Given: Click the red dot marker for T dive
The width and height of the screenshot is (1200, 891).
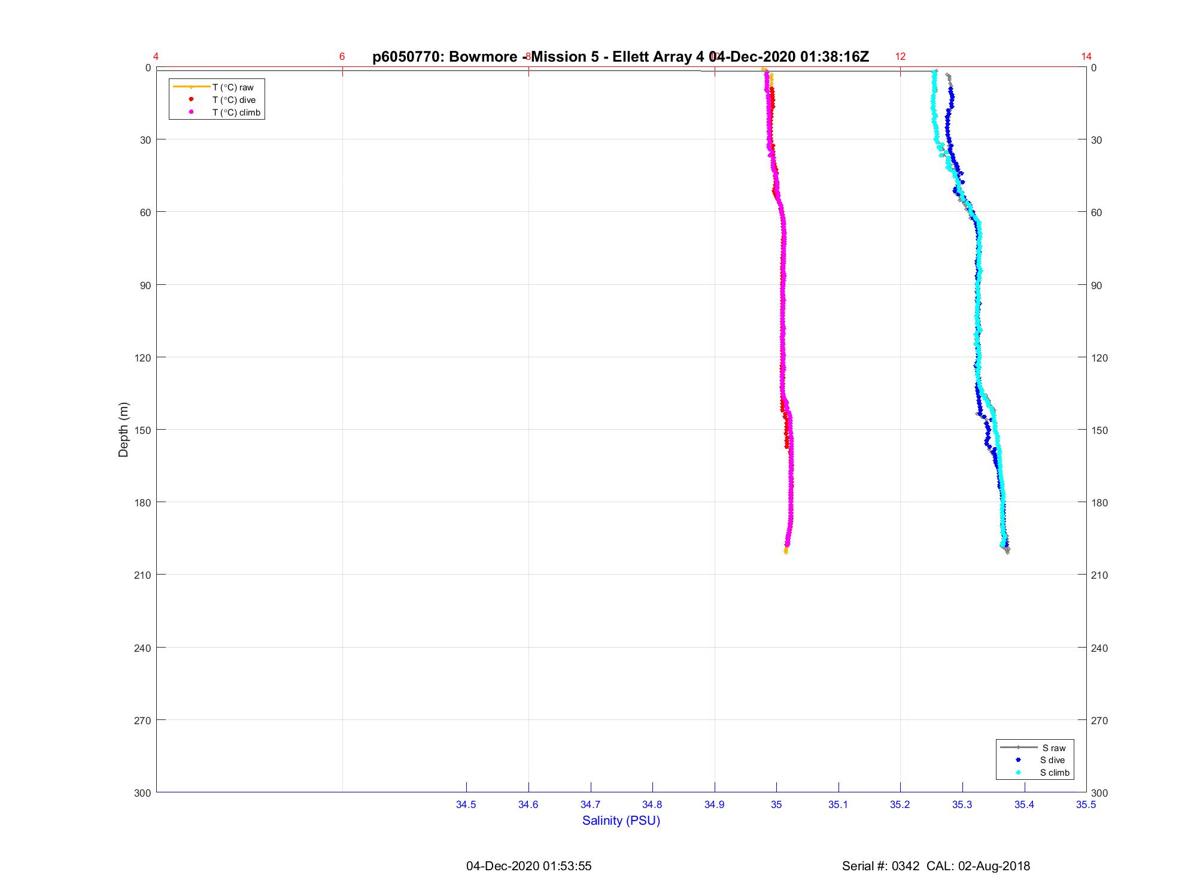Looking at the screenshot, I should 191,100.
